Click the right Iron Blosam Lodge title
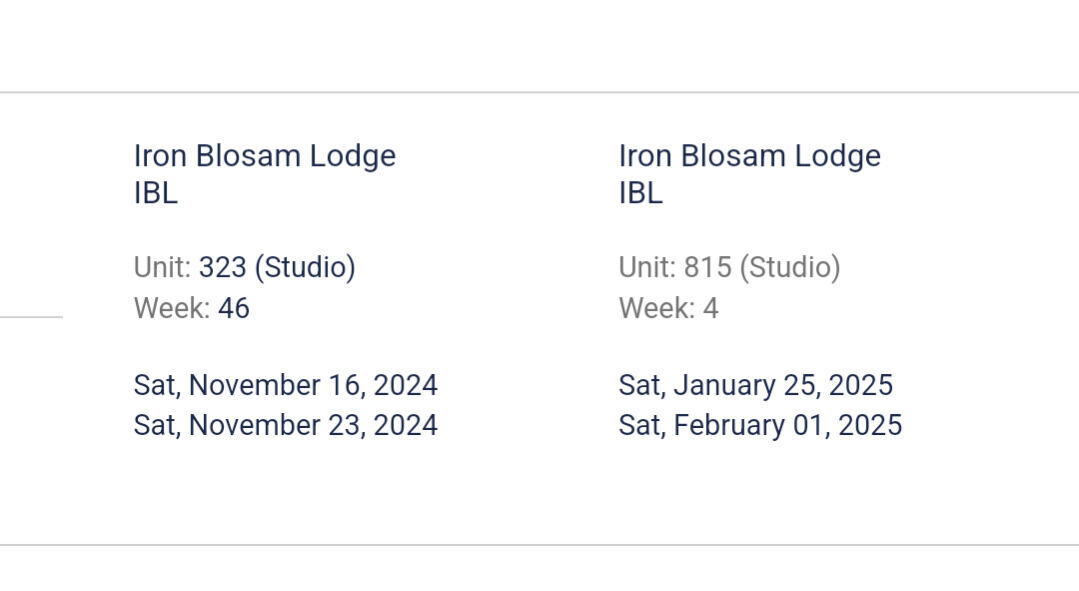The width and height of the screenshot is (1079, 591). (749, 156)
